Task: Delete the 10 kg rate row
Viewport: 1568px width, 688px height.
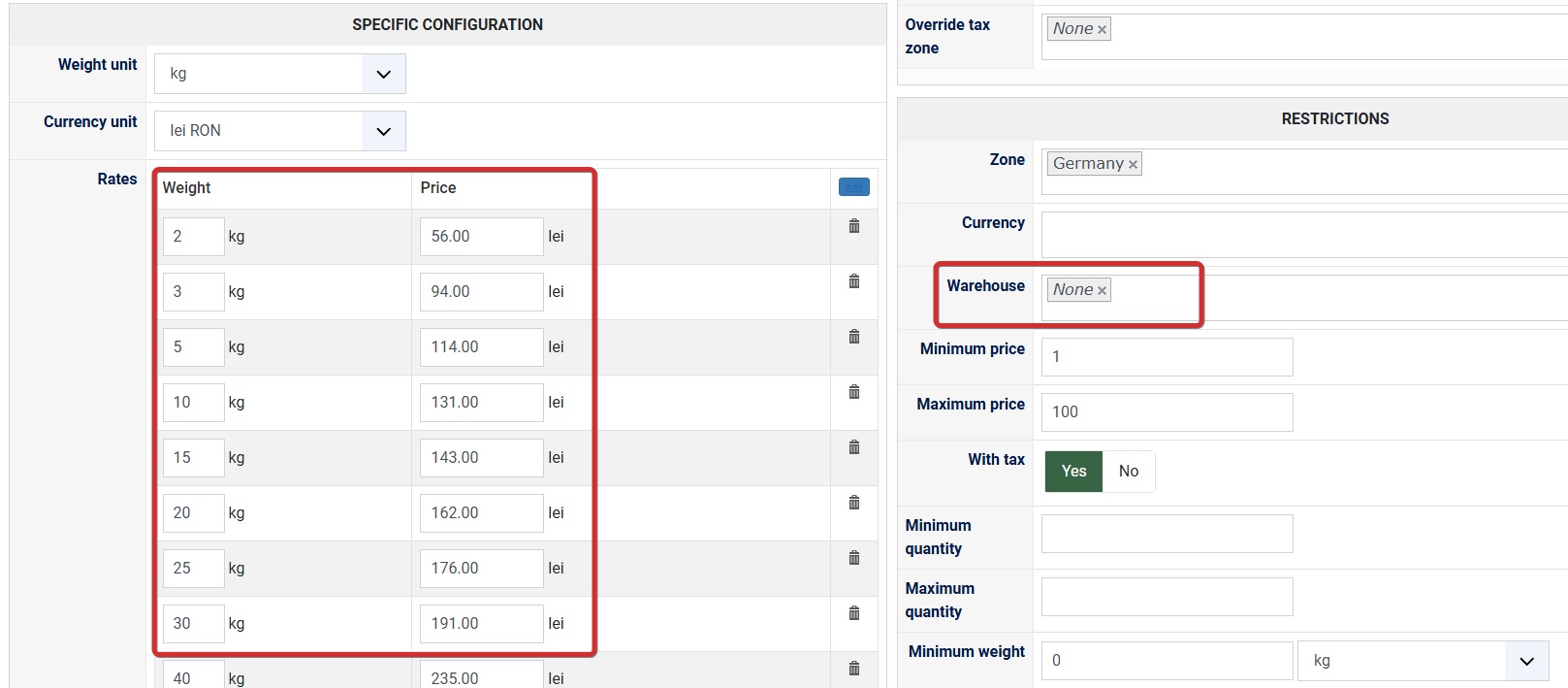Action: tap(854, 392)
